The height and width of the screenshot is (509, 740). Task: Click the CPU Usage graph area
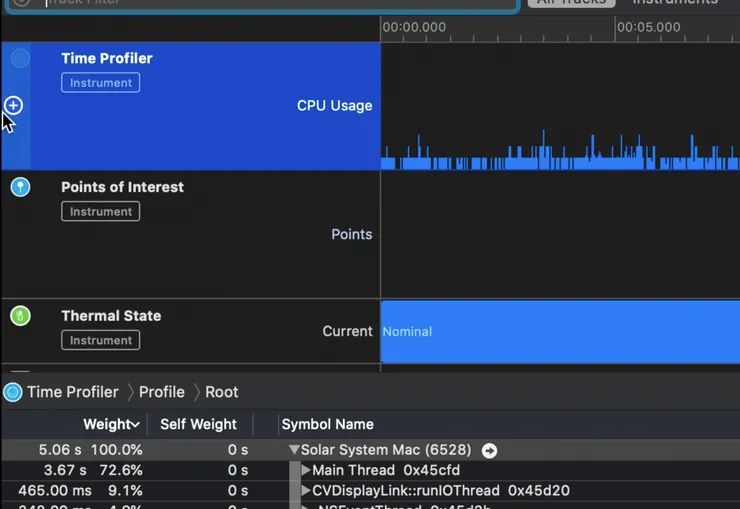560,110
